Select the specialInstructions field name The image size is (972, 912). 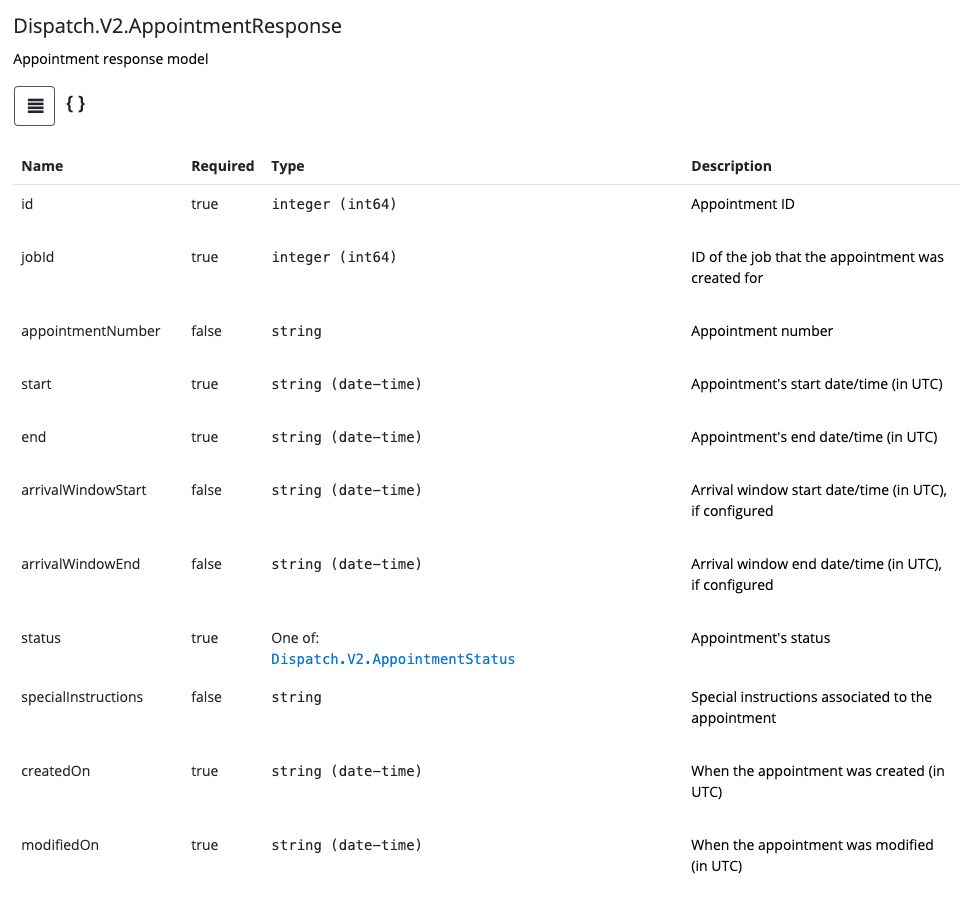[82, 697]
